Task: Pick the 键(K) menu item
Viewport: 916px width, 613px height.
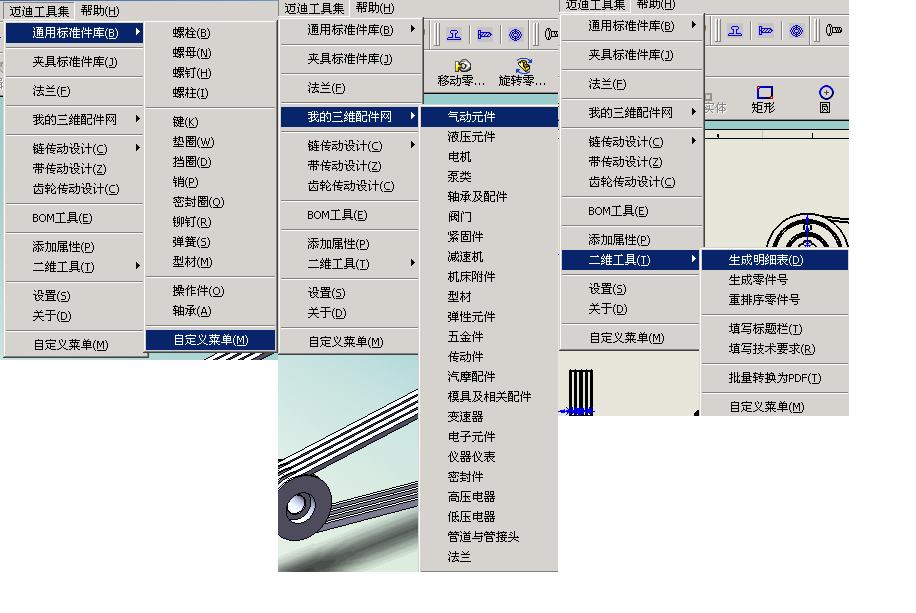Action: [185, 122]
